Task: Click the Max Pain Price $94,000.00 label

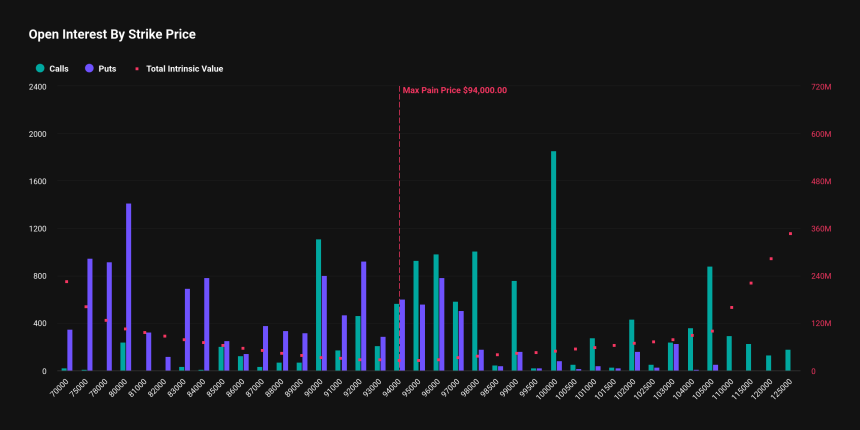Action: (x=455, y=90)
